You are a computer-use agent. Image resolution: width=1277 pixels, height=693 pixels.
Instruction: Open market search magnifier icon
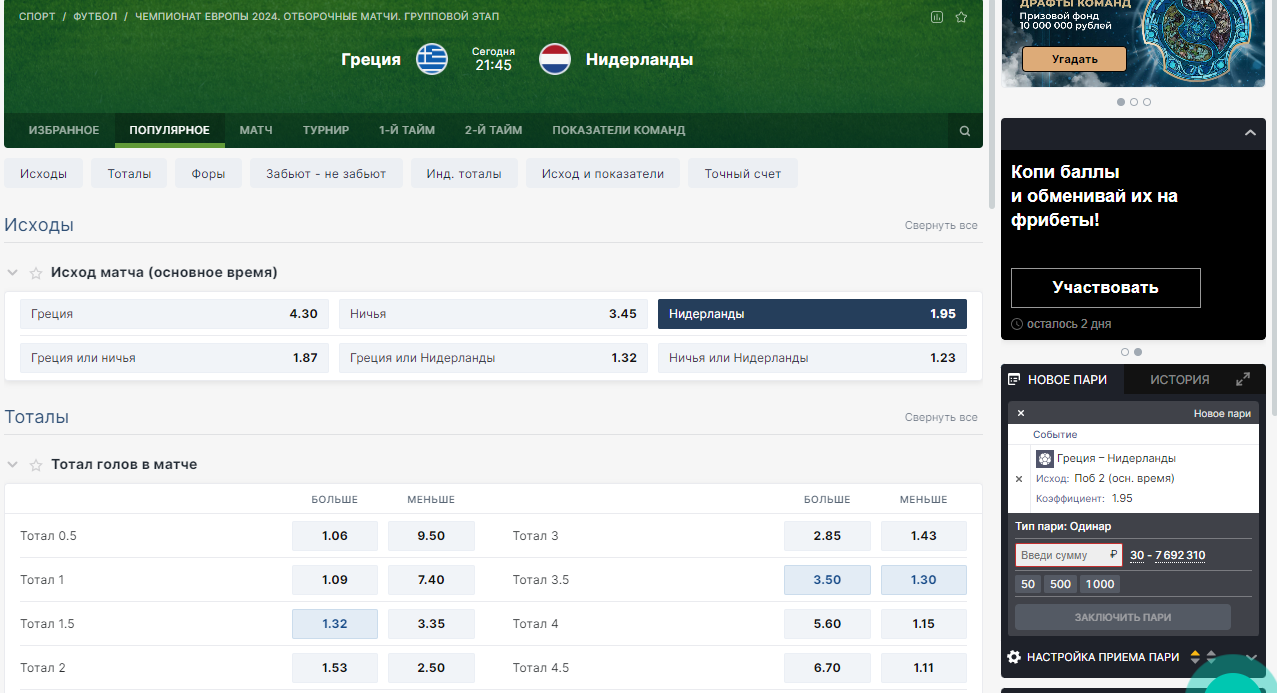tap(965, 131)
